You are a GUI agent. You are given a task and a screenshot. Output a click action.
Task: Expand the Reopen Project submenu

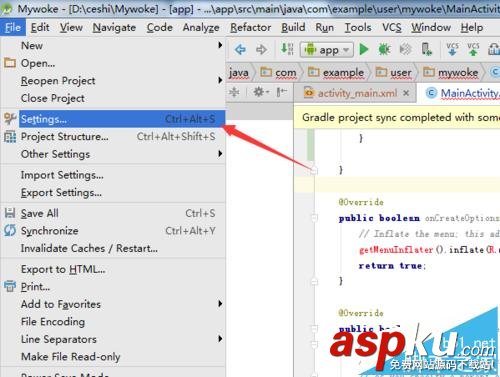[113, 81]
